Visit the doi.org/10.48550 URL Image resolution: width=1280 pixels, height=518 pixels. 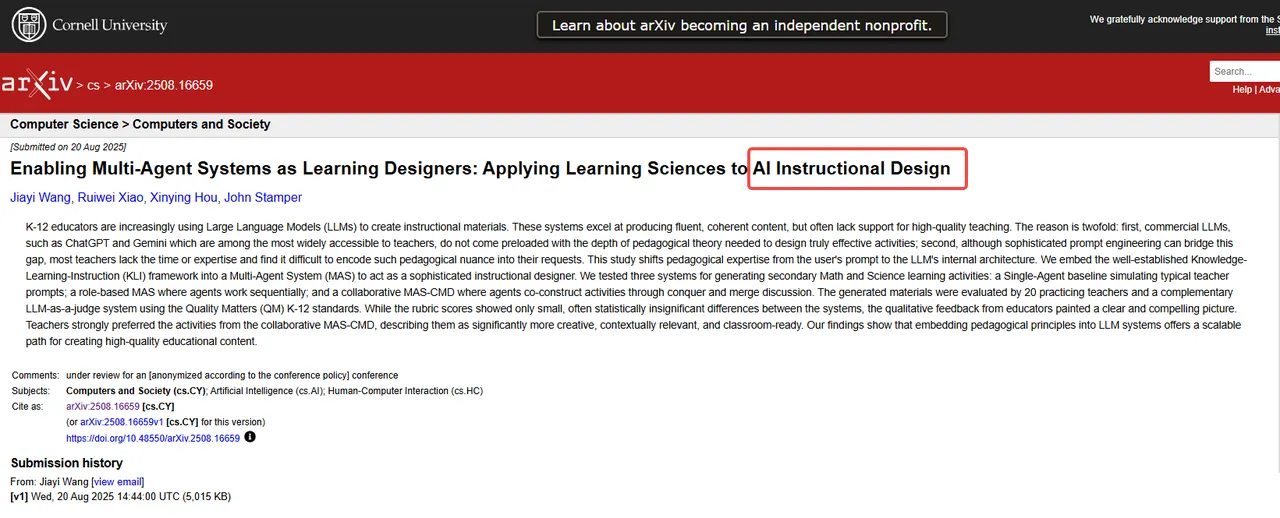(153, 438)
